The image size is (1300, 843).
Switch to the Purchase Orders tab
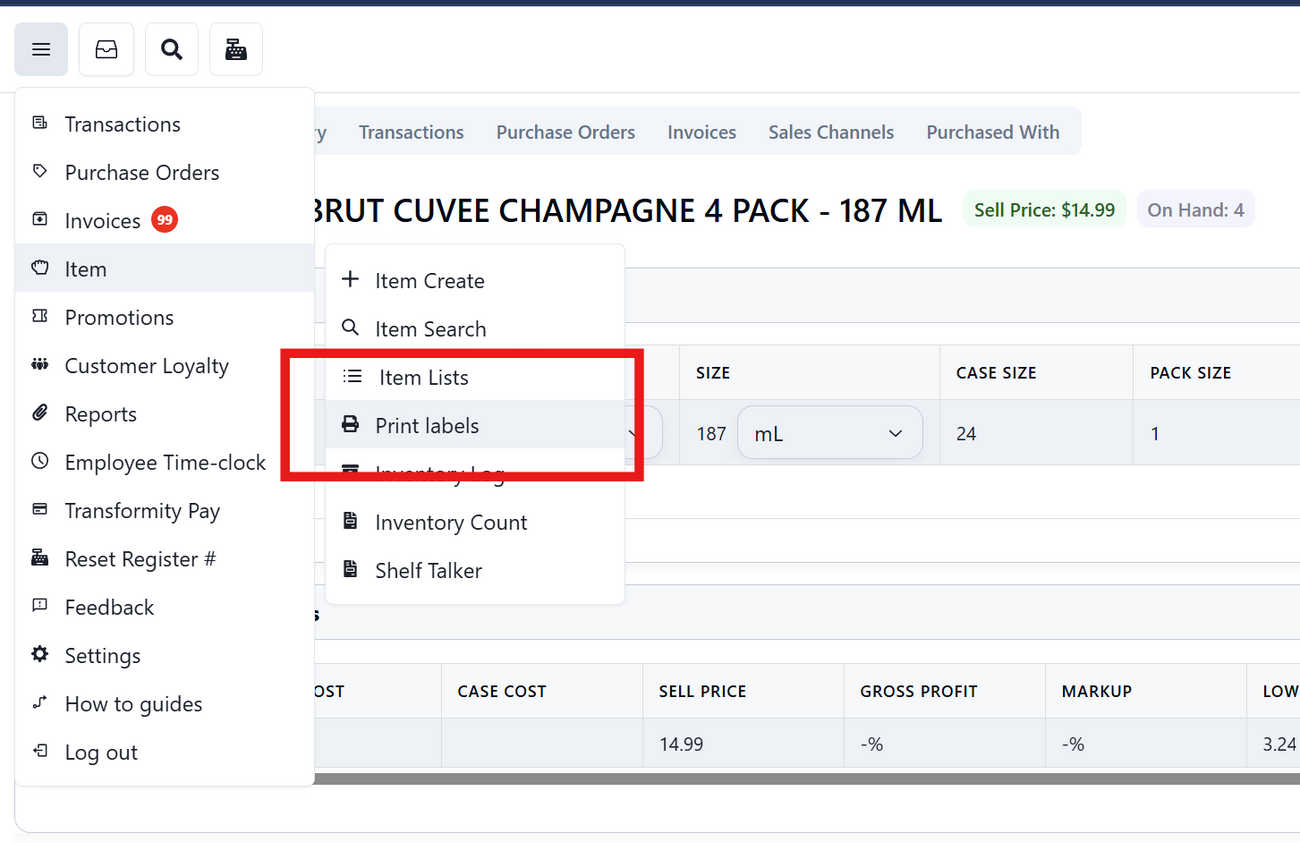coord(565,132)
